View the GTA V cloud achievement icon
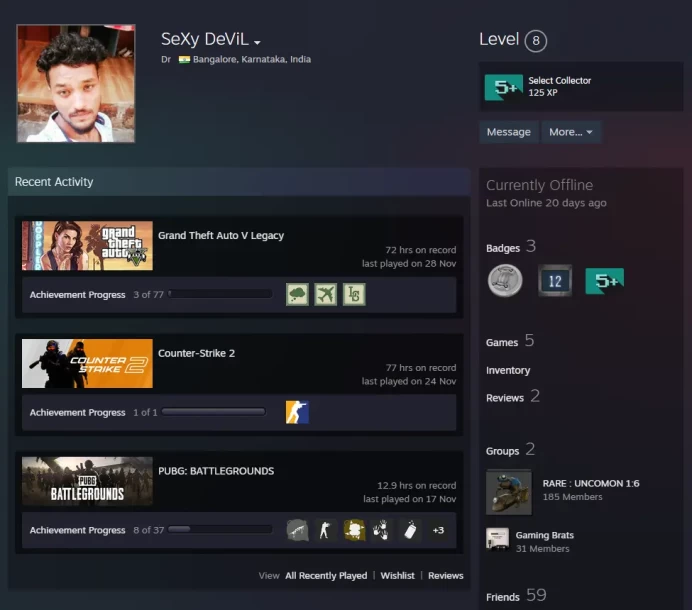692x610 pixels. pos(297,294)
